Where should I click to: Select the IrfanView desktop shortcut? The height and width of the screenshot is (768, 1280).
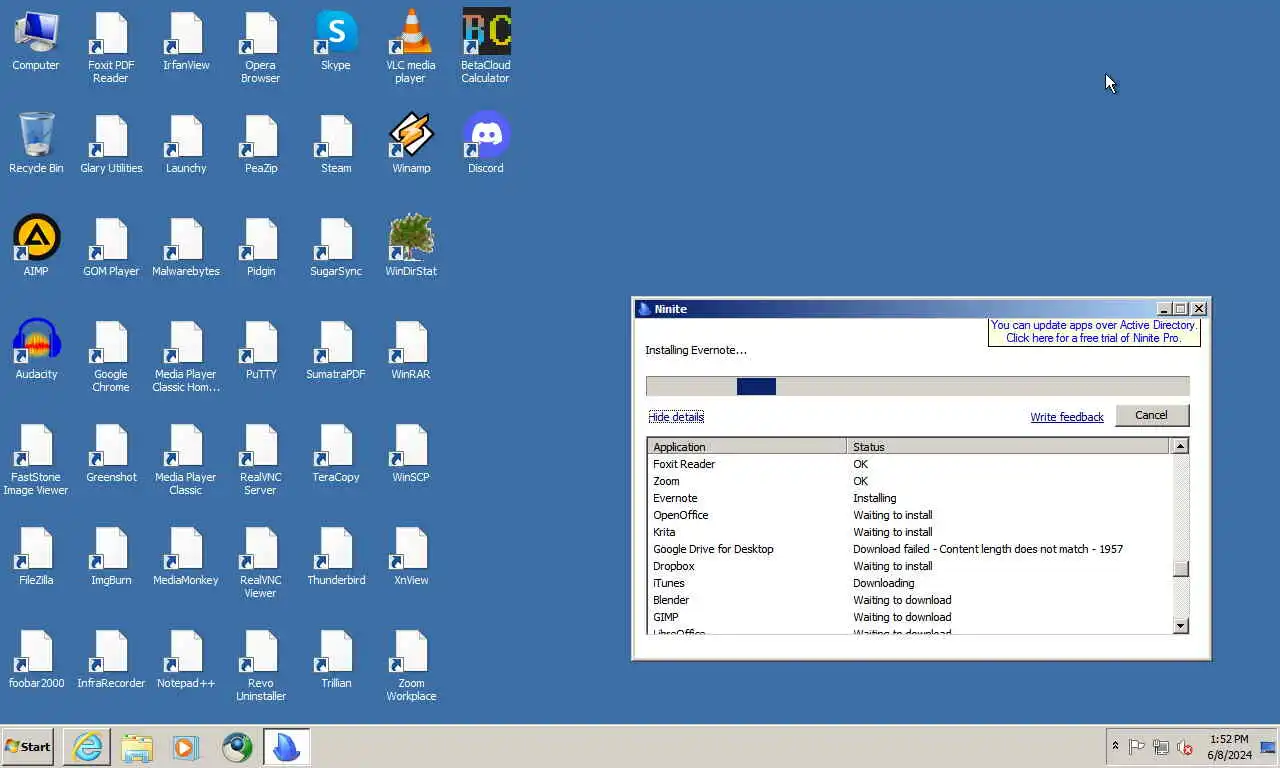(x=186, y=42)
